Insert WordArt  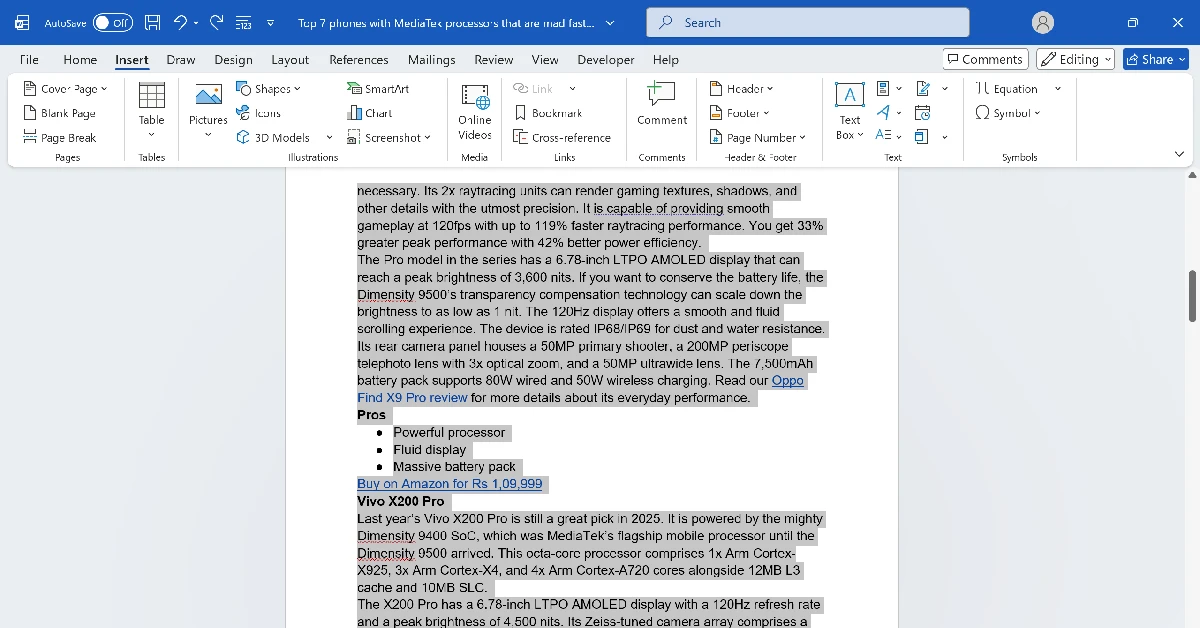889,113
